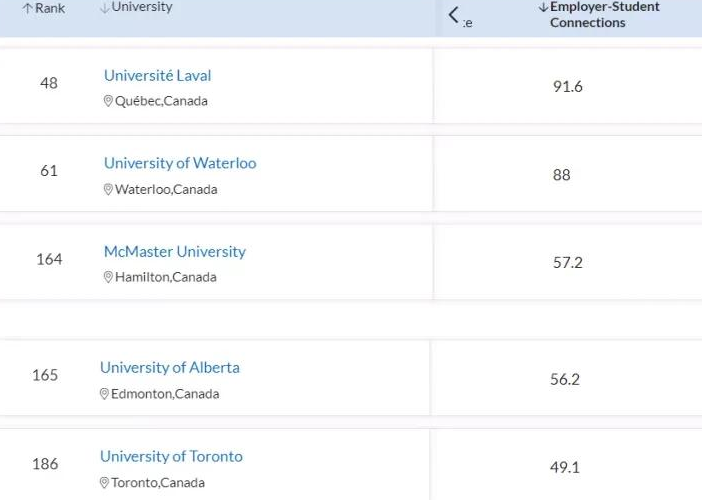This screenshot has width=702, height=500.
Task: Select the rank 186 cell
Action: click(x=45, y=464)
